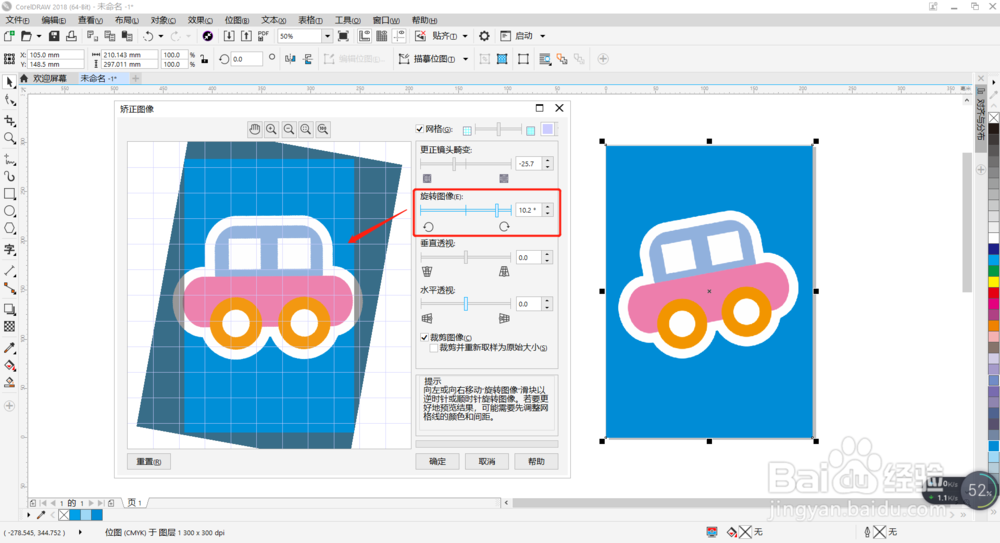This screenshot has width=1000, height=543.
Task: Select the Eyedropper tool
Action: click(x=9, y=348)
